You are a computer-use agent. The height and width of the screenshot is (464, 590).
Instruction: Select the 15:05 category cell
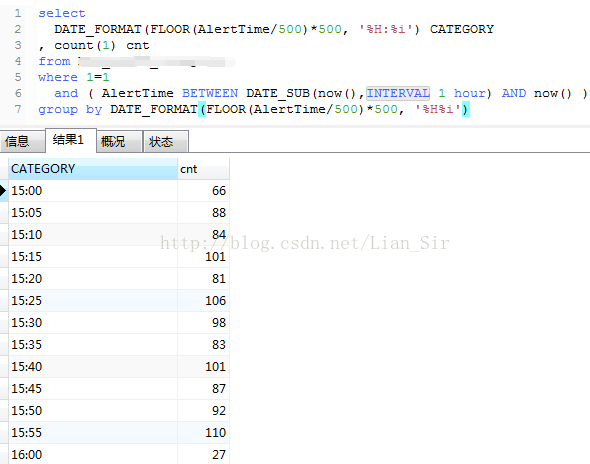click(x=93, y=213)
